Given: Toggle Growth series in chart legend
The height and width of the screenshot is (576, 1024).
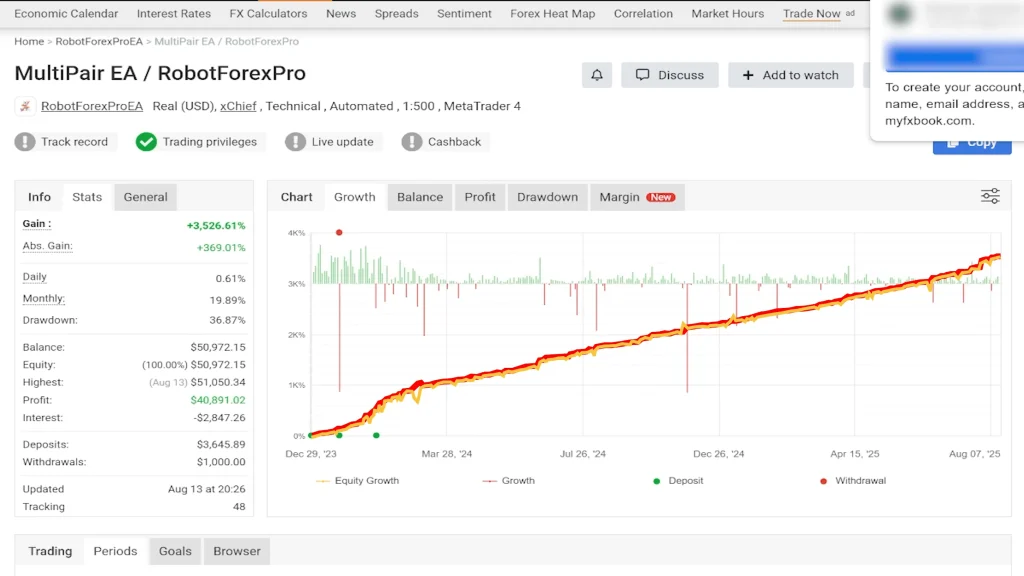Looking at the screenshot, I should [508, 481].
